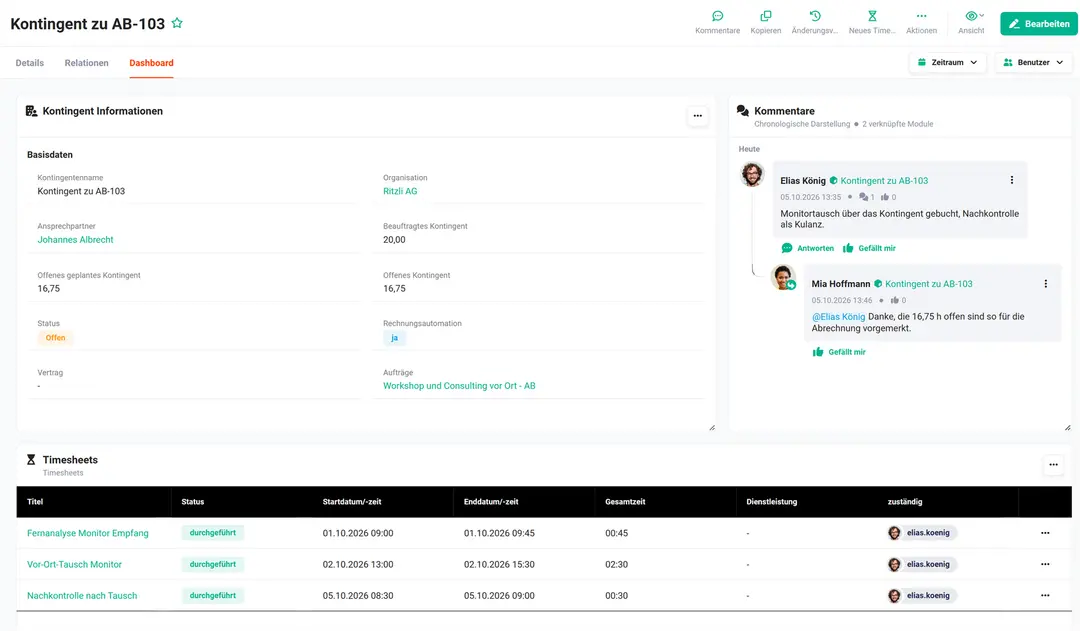
Task: Like Elias König's comment with Gefällt mir
Action: 869,248
